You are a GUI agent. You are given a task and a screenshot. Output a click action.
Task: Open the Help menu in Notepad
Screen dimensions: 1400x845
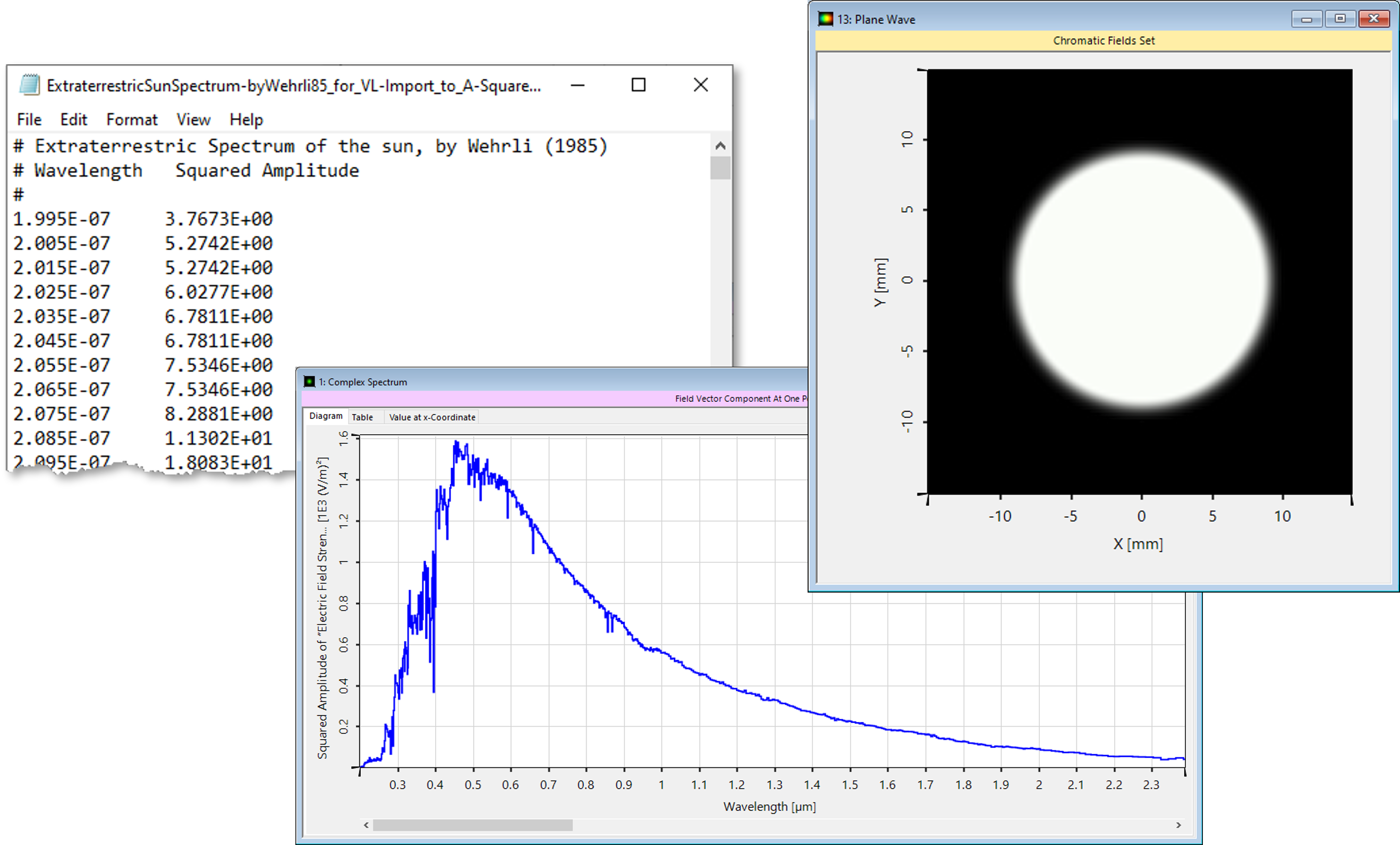tap(246, 120)
